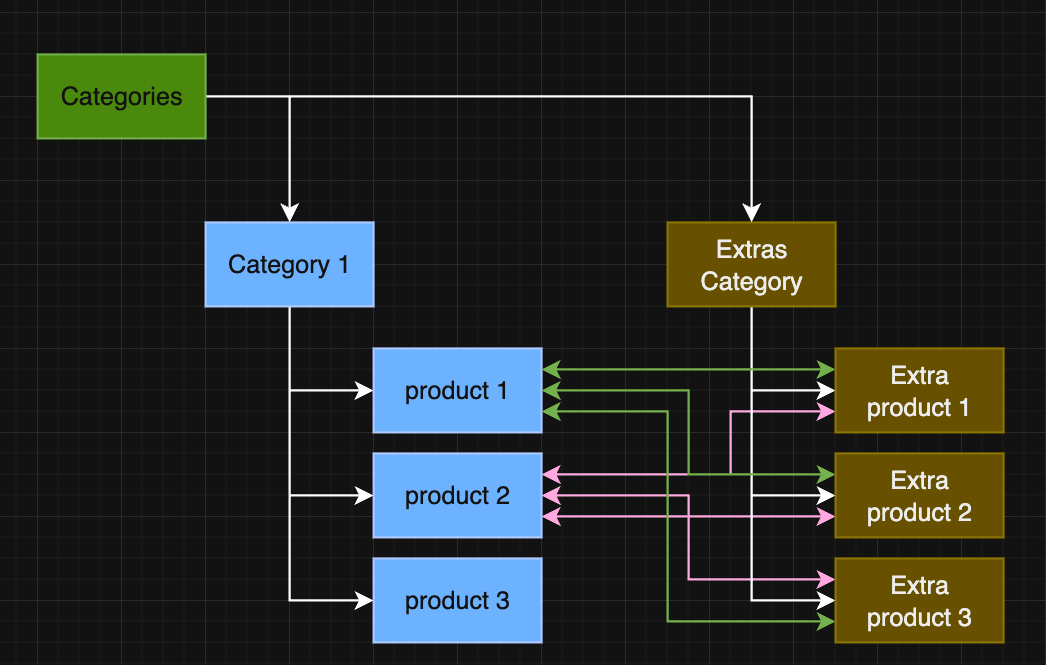Click white arrowhead entering product 2
Image resolution: width=1046 pixels, height=665 pixels.
[364, 495]
